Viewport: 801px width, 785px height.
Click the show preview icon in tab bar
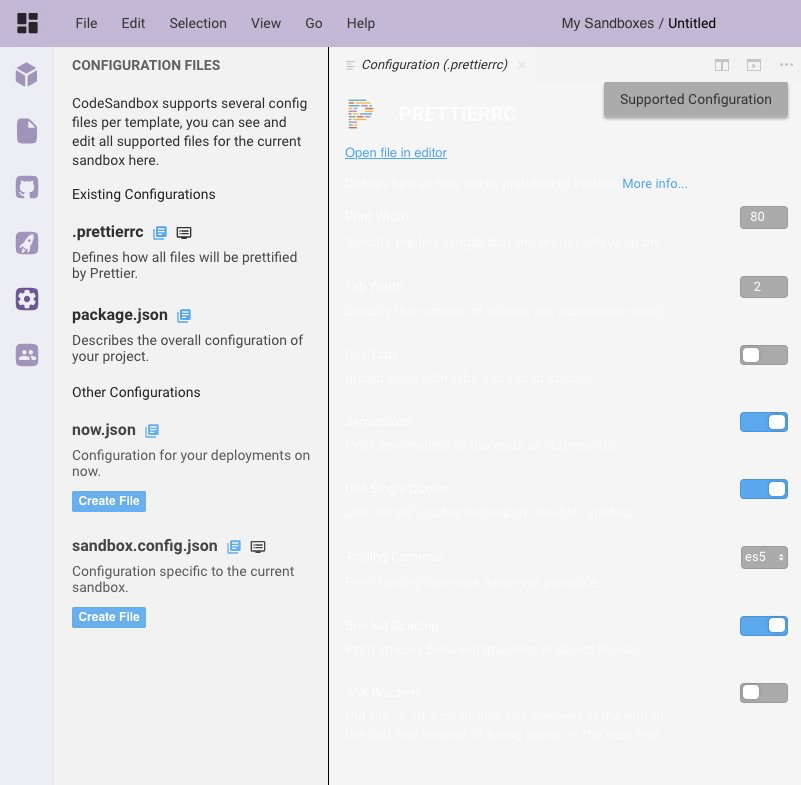(754, 65)
